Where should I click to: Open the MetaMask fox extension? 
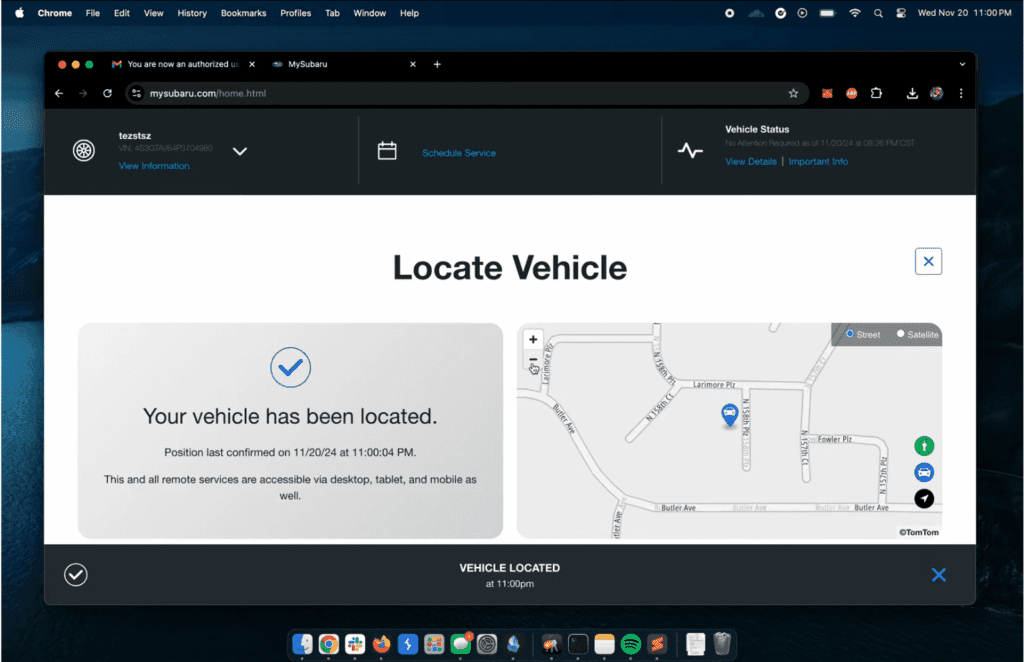point(827,93)
